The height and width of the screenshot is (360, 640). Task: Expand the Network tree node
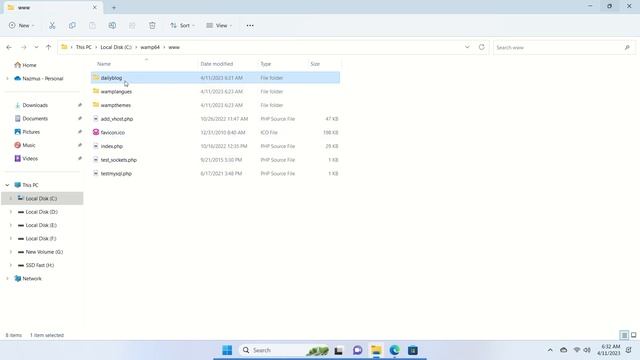pyautogui.click(x=7, y=278)
